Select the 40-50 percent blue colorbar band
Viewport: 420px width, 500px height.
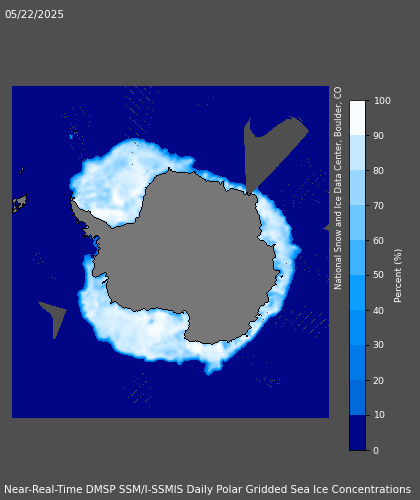357,292
